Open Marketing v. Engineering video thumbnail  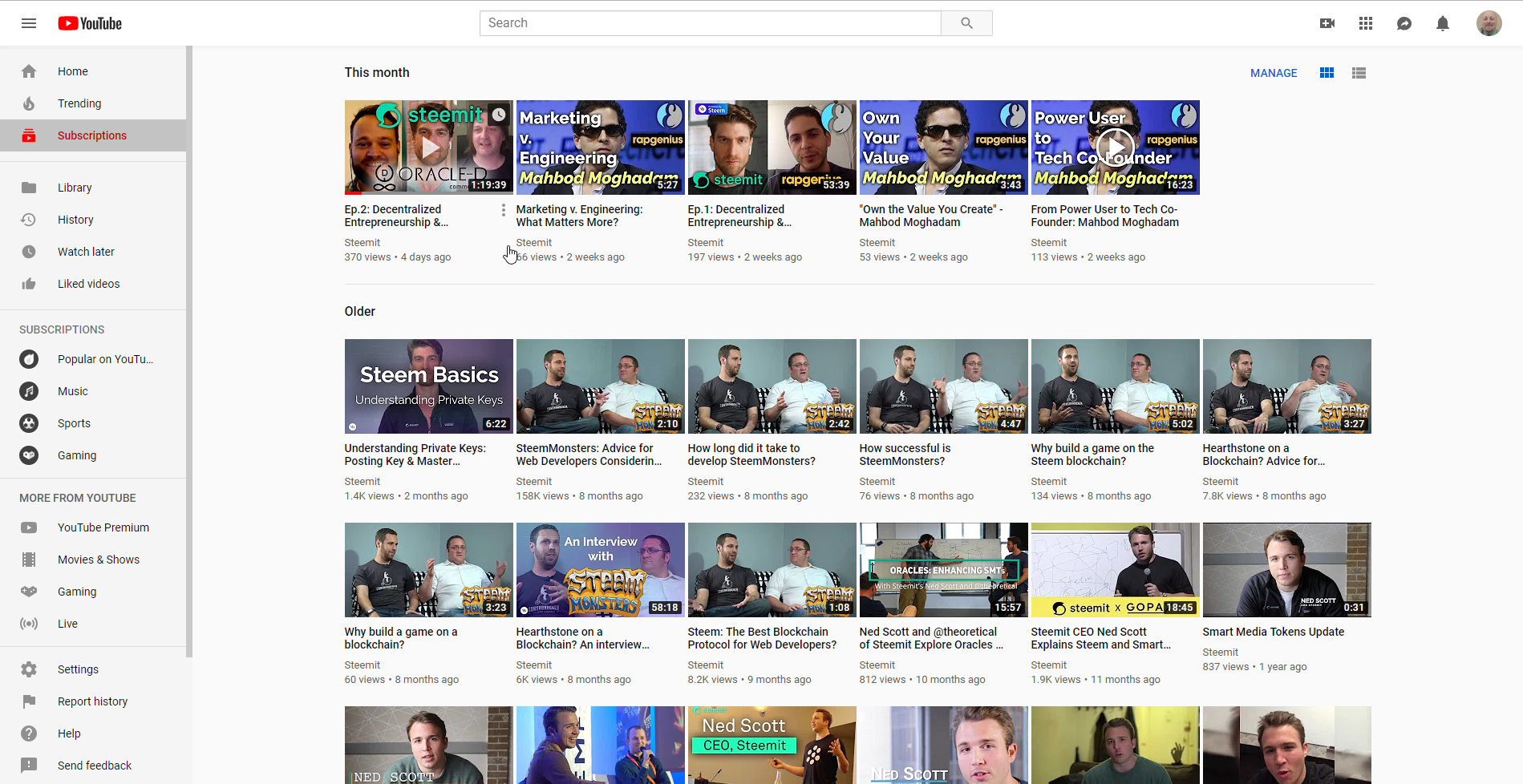pyautogui.click(x=601, y=148)
